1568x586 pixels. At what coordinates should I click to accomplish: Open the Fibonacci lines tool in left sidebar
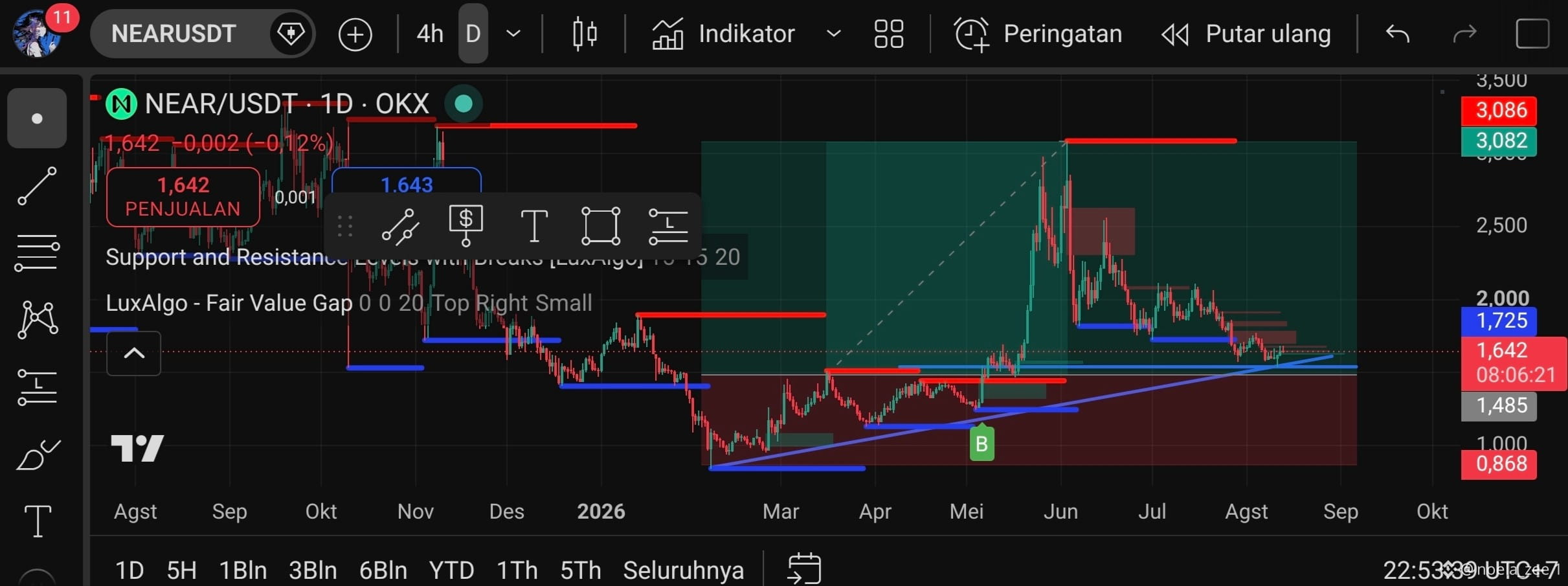coord(37,253)
